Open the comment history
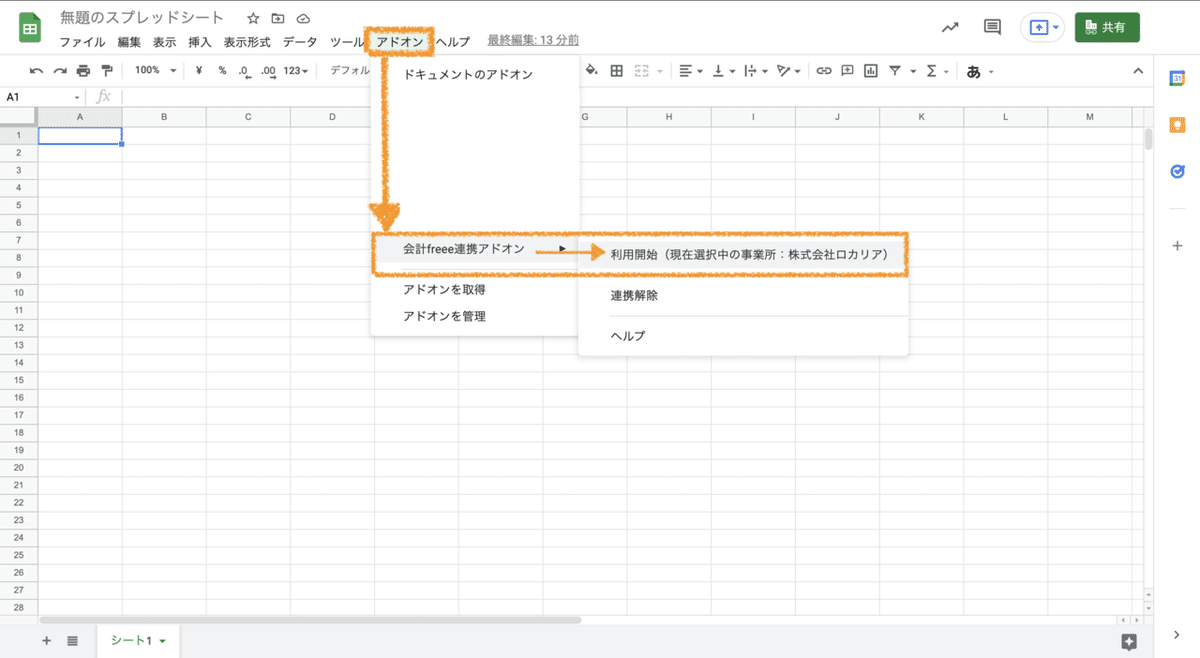 pyautogui.click(x=993, y=28)
